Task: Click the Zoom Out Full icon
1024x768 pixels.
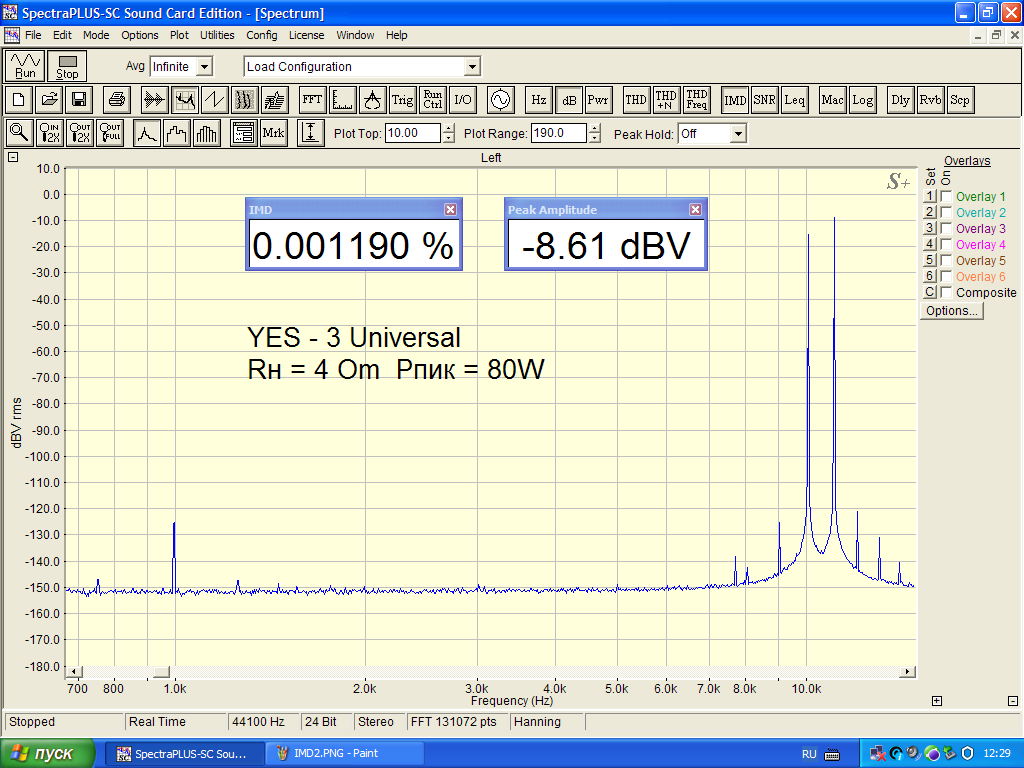Action: coord(110,132)
